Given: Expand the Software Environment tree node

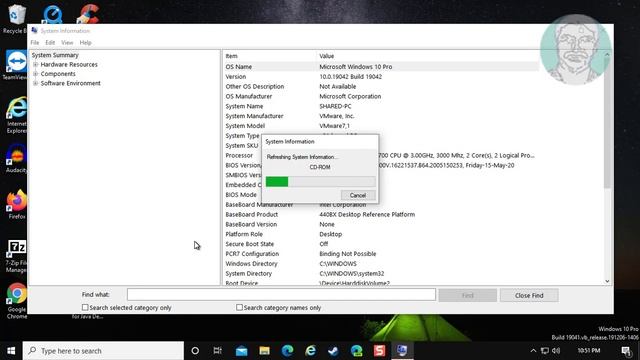Looking at the screenshot, I should click(x=36, y=83).
